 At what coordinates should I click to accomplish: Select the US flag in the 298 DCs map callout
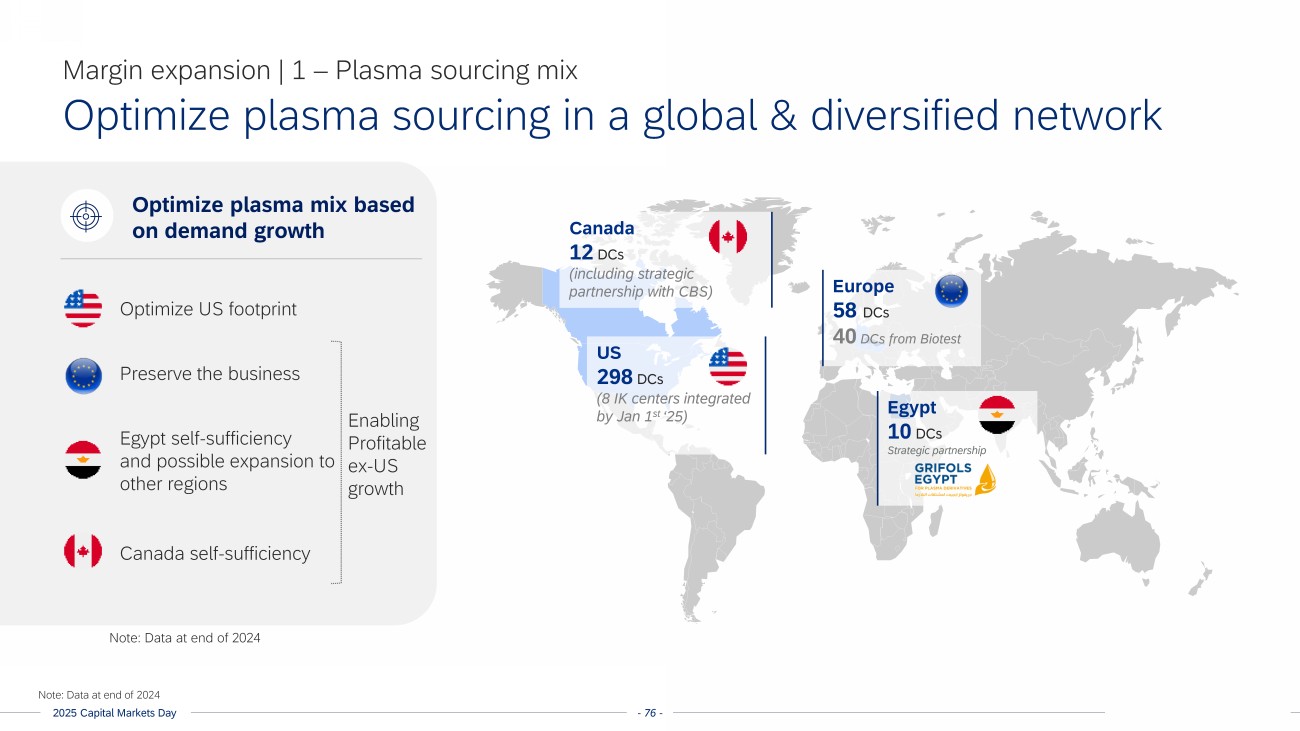(728, 367)
